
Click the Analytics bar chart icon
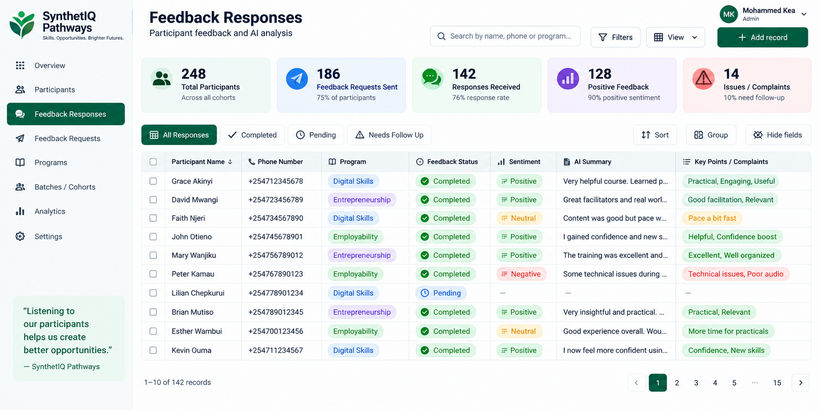[20, 211]
